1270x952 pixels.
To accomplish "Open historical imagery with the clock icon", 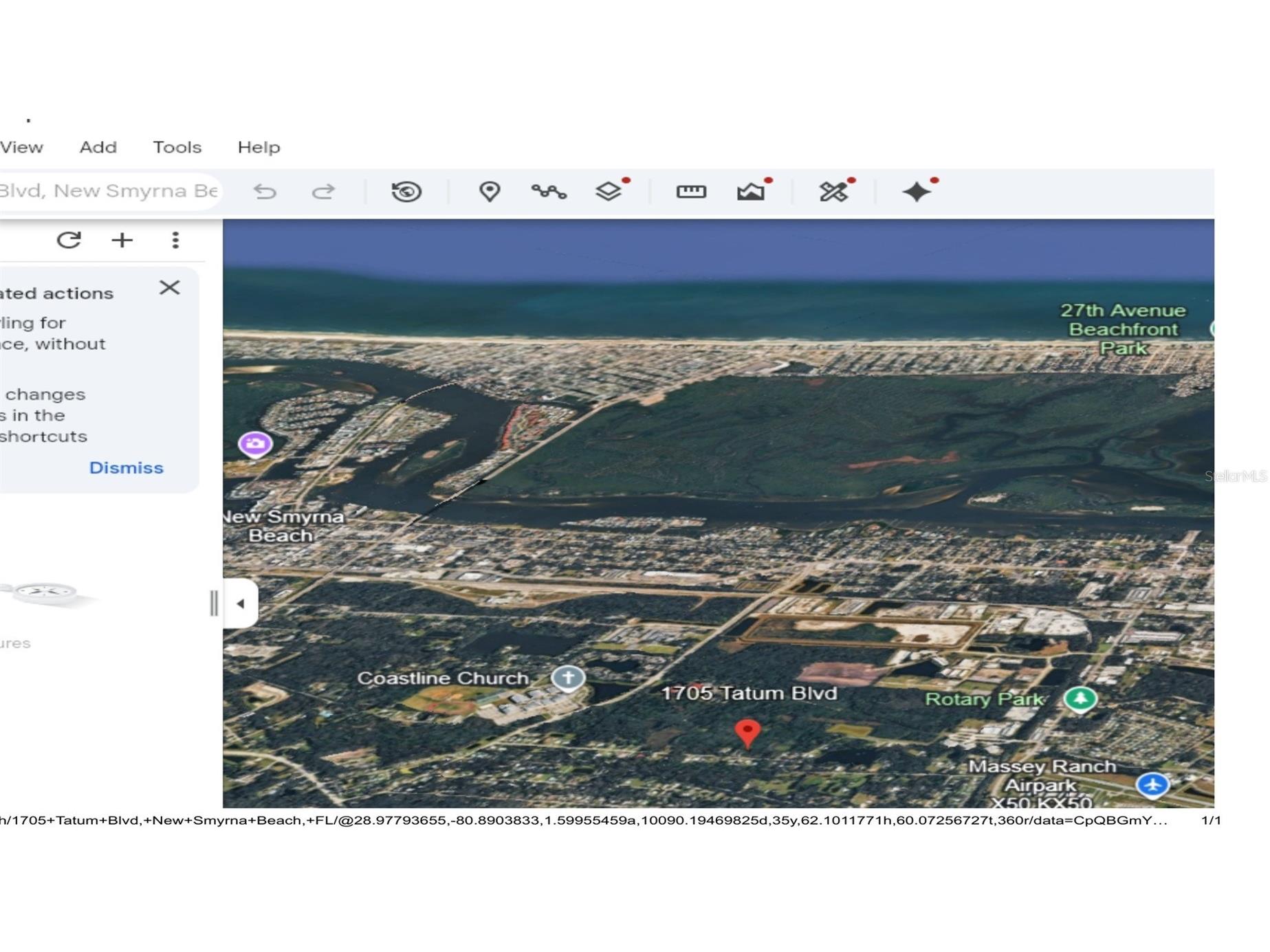I will coord(405,191).
